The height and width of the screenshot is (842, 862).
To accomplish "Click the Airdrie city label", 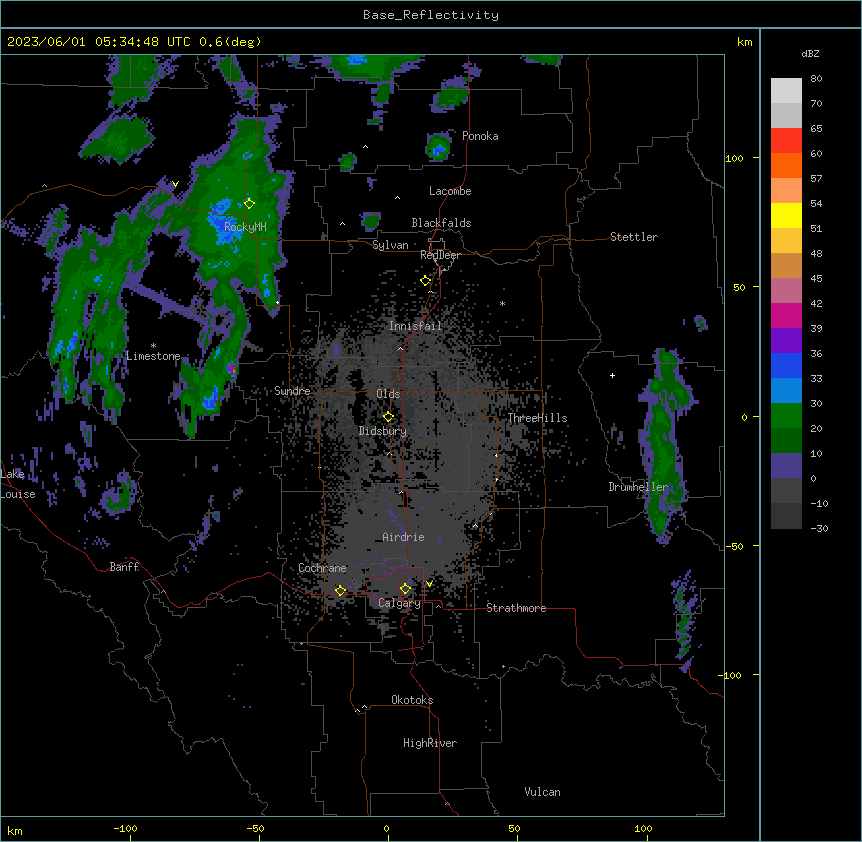I will click(x=403, y=537).
